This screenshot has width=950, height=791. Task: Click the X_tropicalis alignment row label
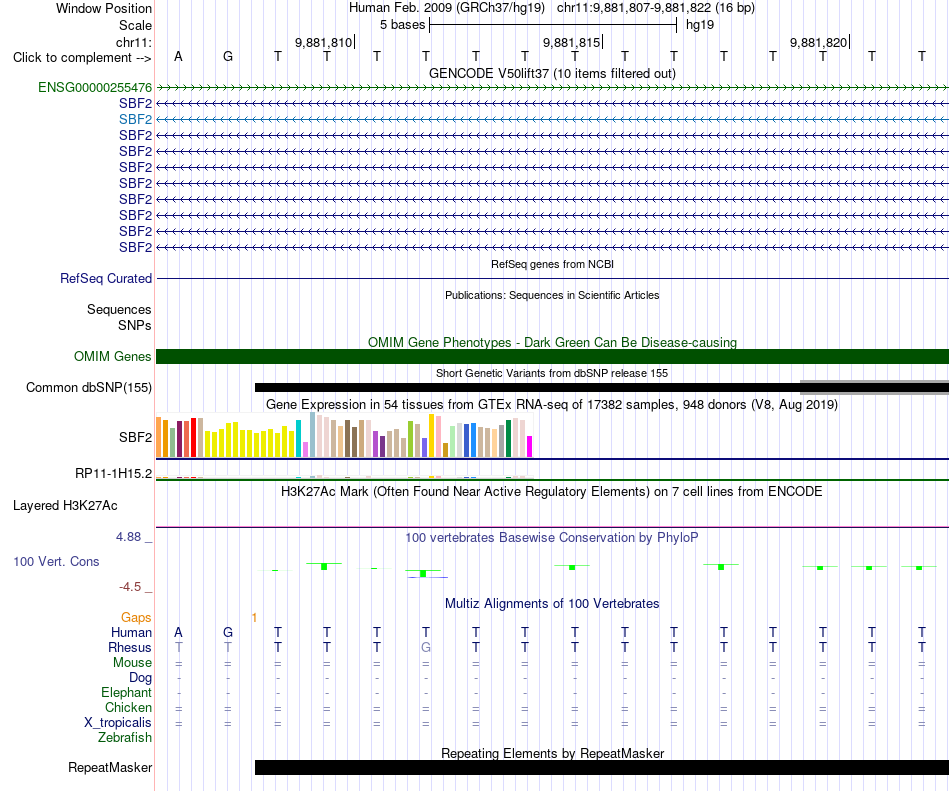[x=118, y=723]
